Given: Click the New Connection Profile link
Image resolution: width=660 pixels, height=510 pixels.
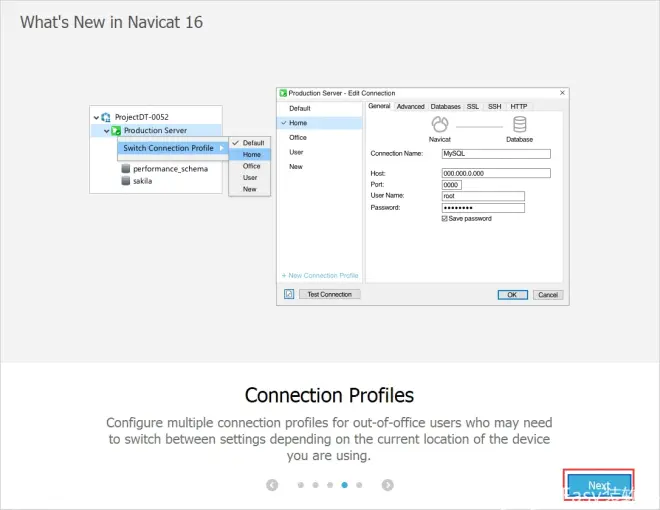Looking at the screenshot, I should [x=320, y=276].
